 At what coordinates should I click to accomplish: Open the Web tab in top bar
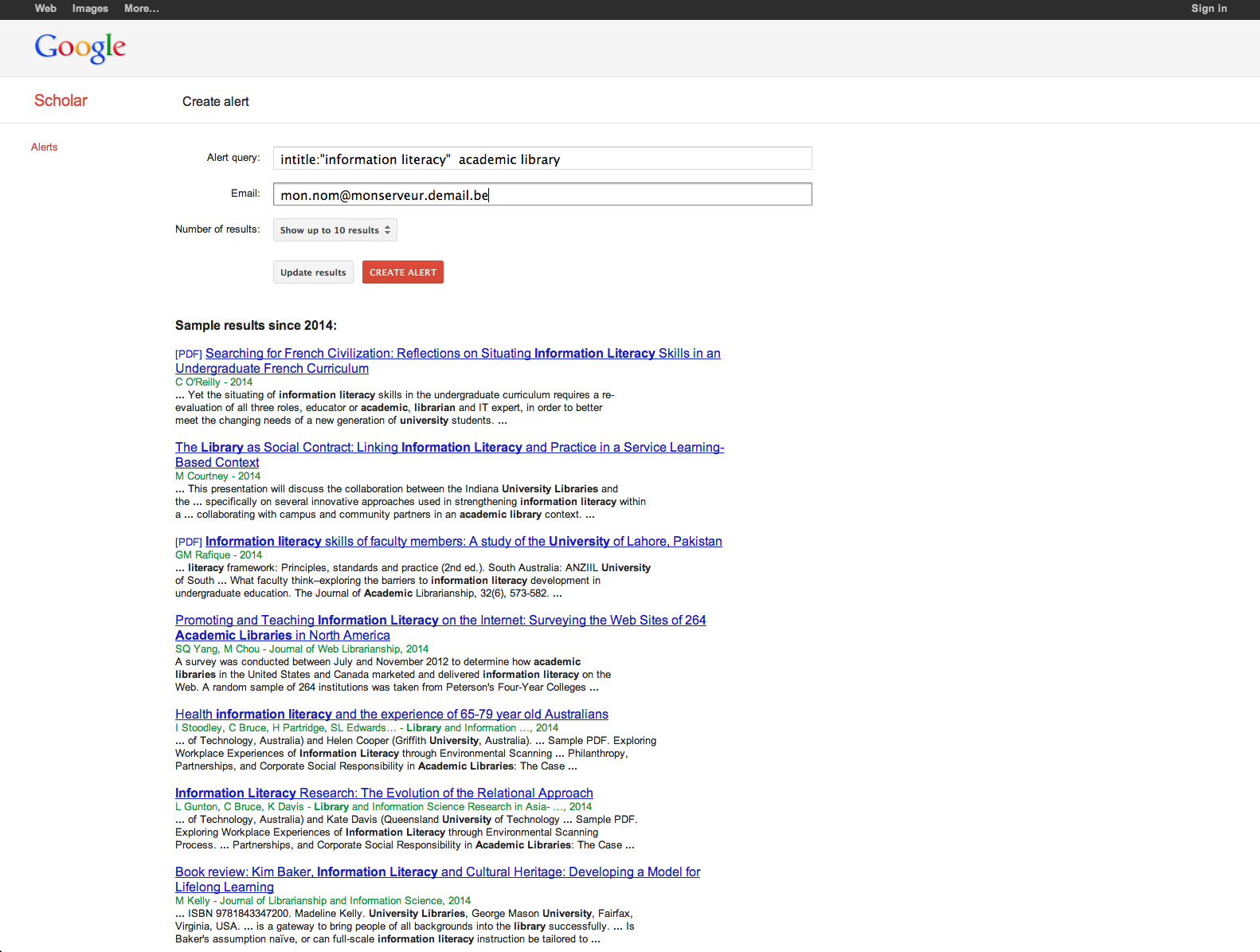45,9
